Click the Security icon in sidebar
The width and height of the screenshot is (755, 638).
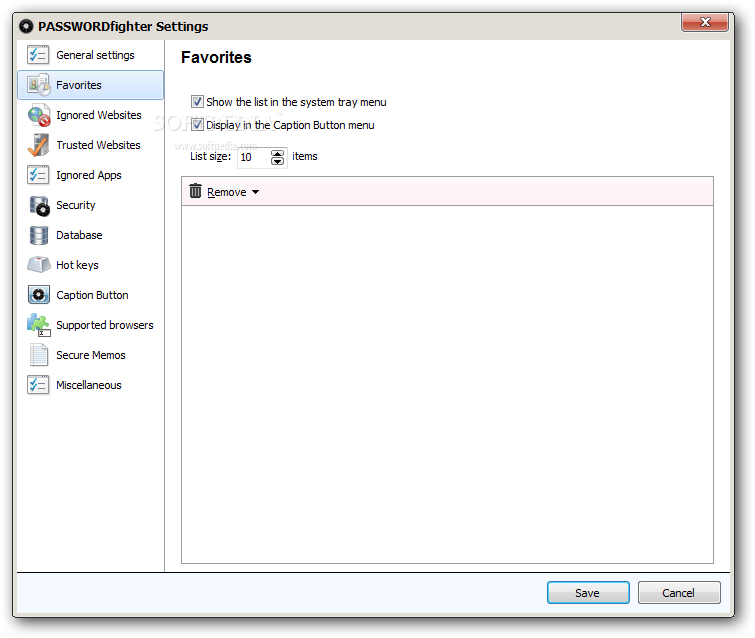(x=39, y=206)
